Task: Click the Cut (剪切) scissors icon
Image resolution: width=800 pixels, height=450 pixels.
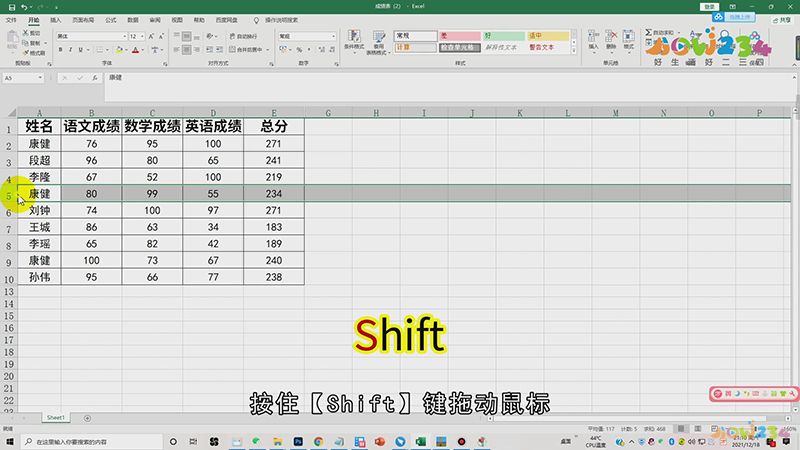Action: click(x=26, y=33)
